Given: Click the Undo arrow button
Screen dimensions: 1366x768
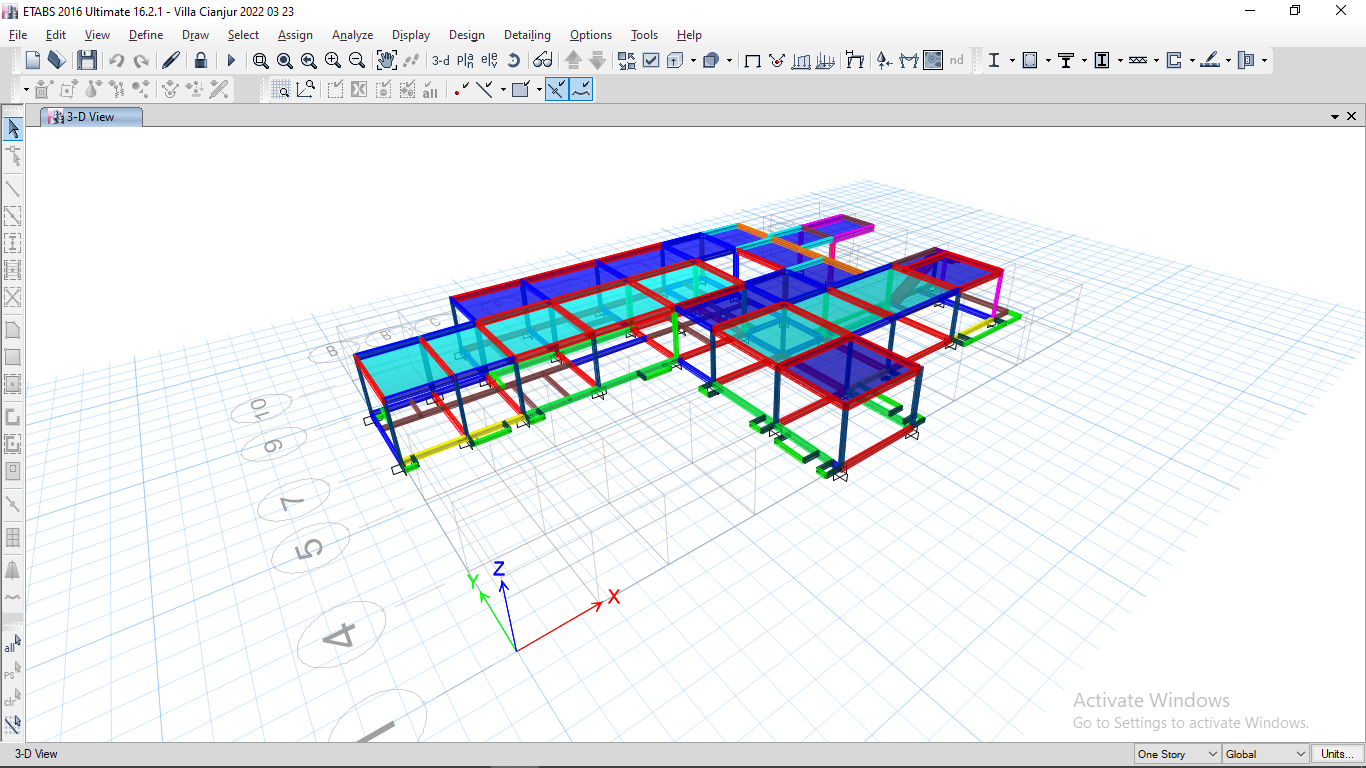Looking at the screenshot, I should (117, 60).
